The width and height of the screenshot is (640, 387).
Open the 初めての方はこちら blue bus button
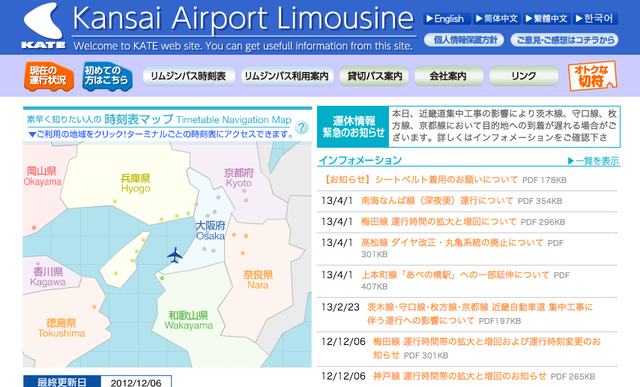pos(107,76)
